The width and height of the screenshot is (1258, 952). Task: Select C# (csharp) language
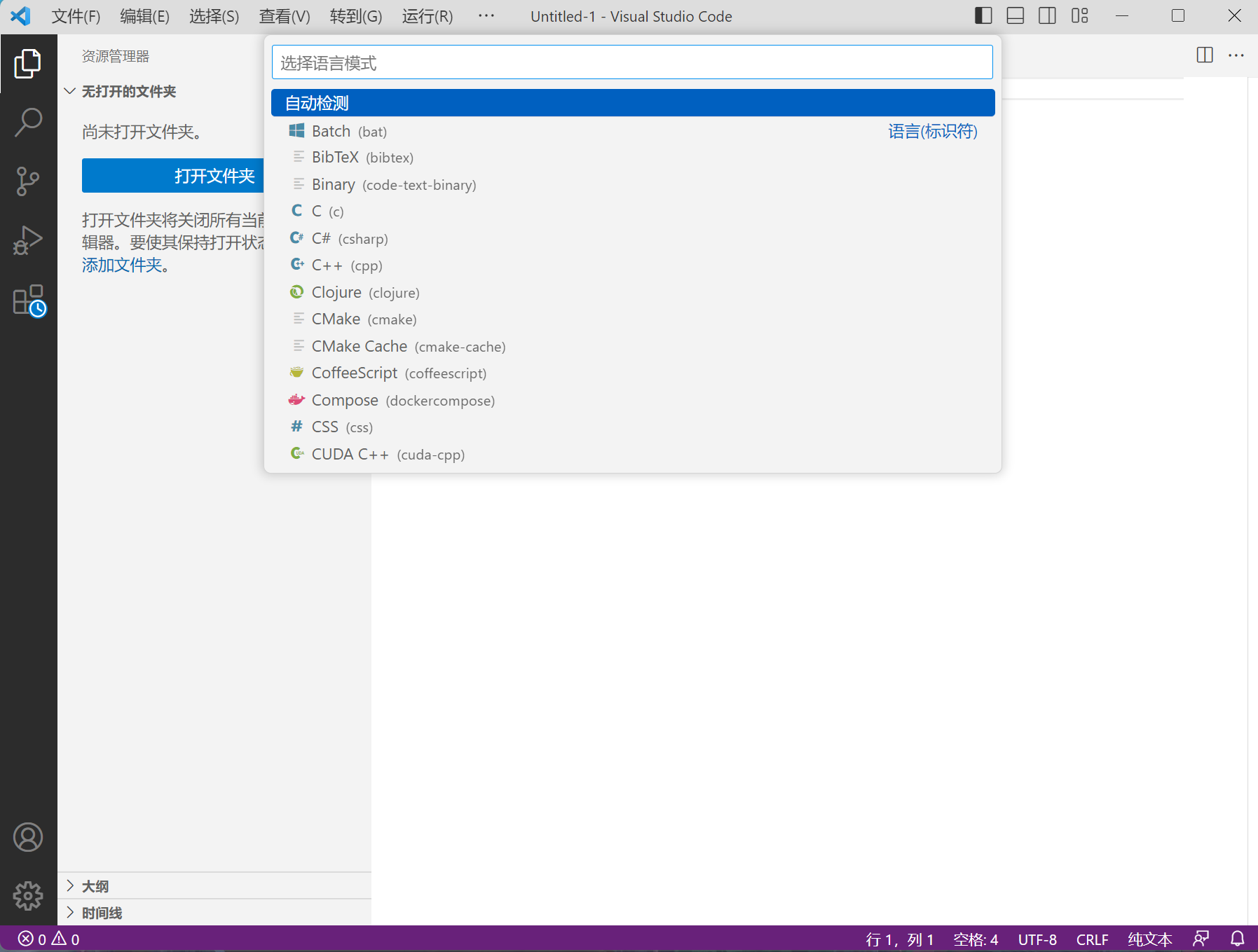pos(633,239)
